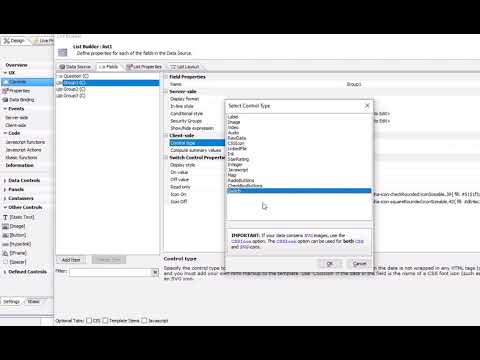Select Integer in the control type list
The height and width of the screenshot is (360, 480).
coord(235,164)
